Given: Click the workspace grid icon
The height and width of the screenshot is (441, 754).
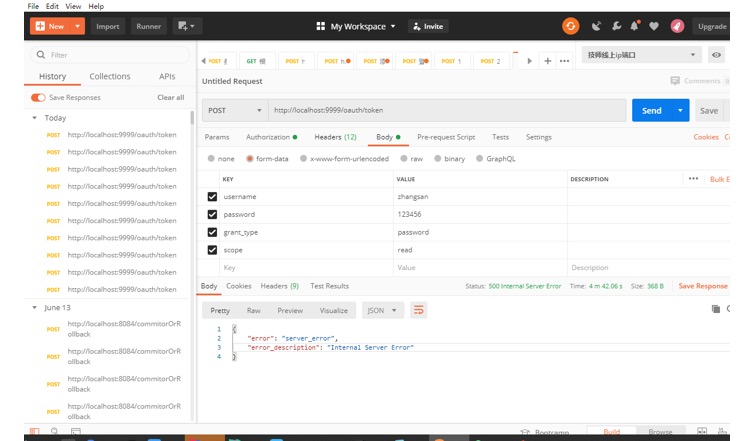Looking at the screenshot, I should tap(321, 26).
